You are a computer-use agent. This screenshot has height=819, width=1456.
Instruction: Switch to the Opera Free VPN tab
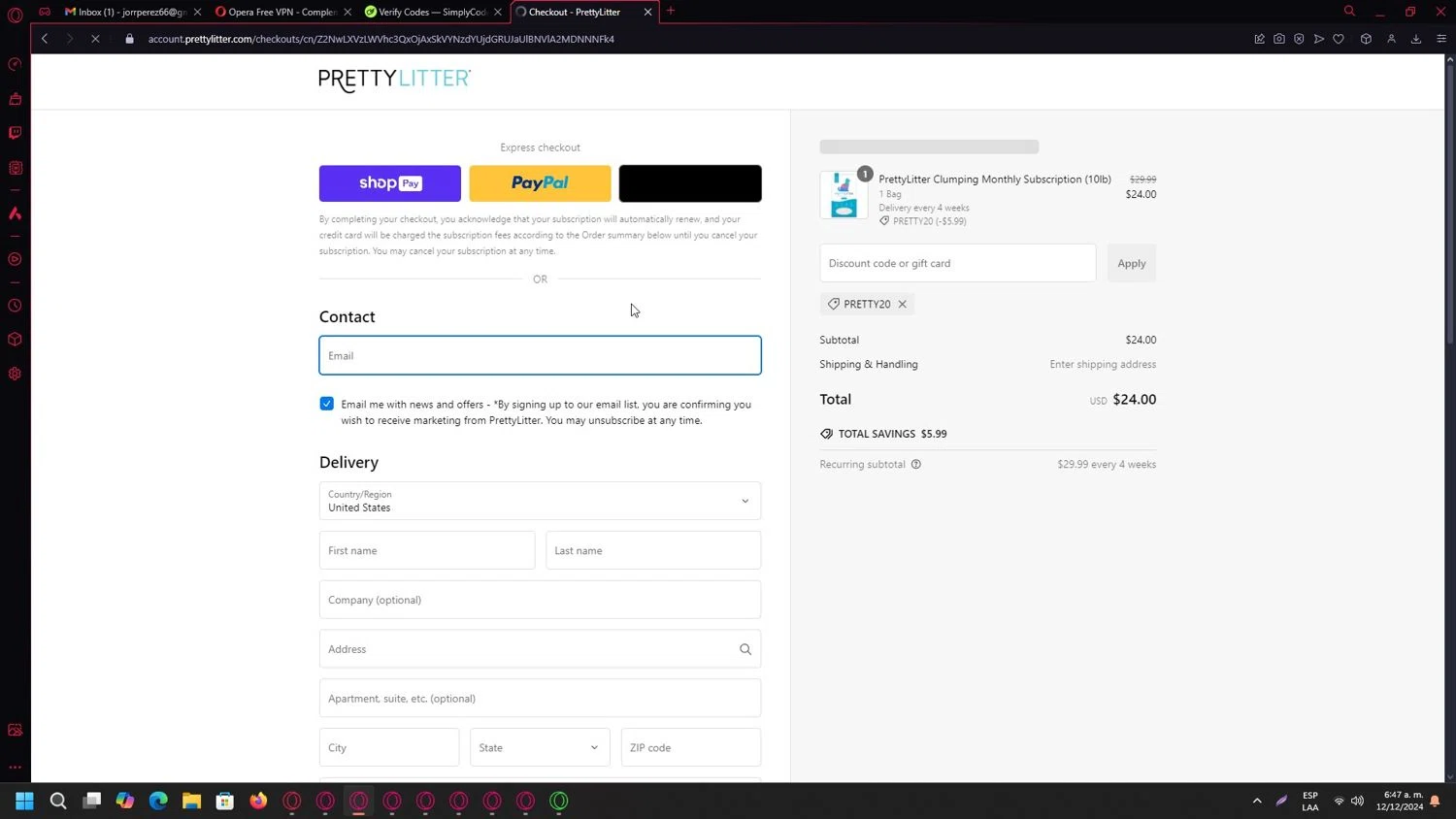[x=281, y=12]
